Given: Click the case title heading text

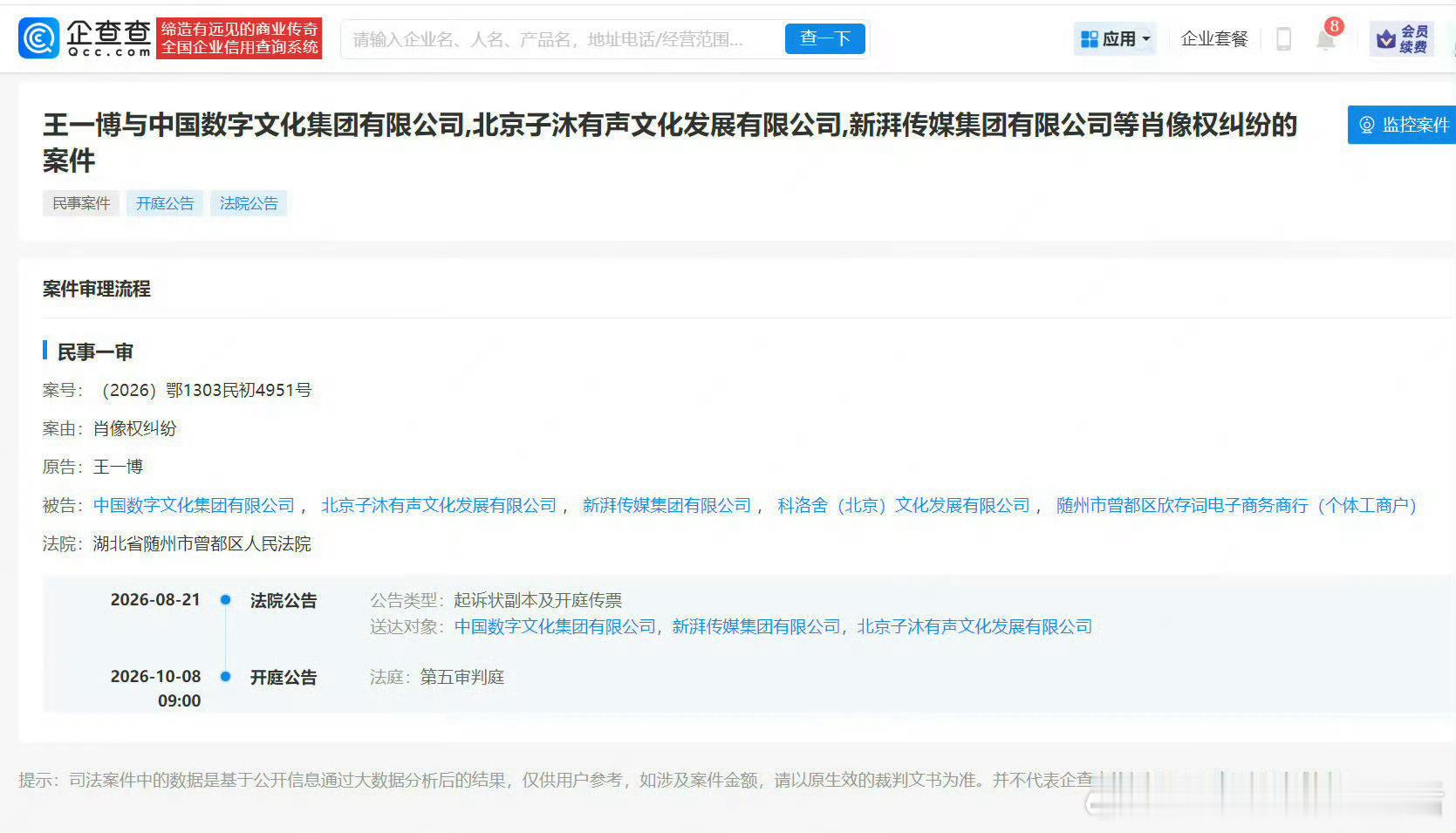Looking at the screenshot, I should tap(670, 142).
